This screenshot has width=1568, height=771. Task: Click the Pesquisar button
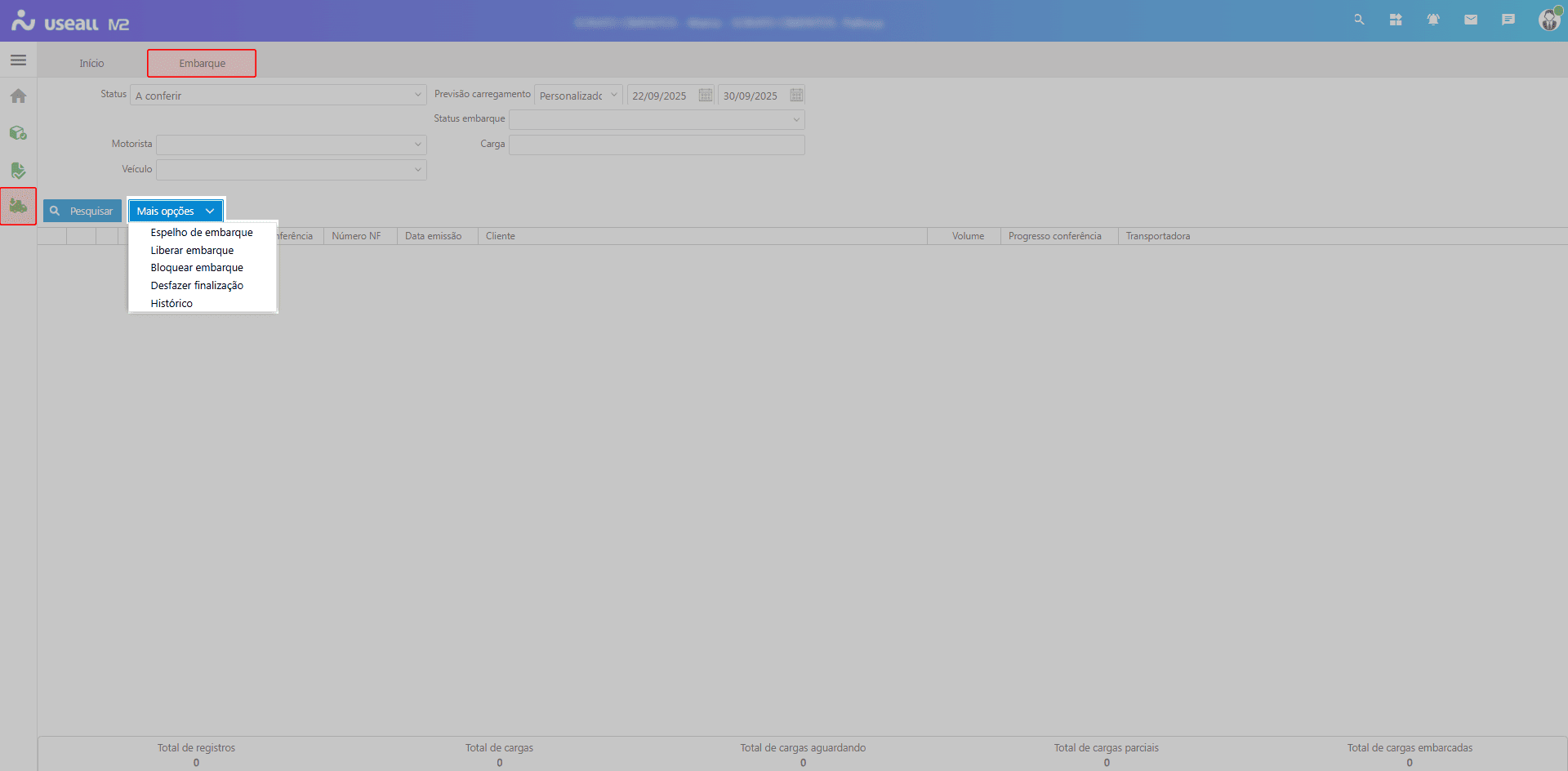click(x=82, y=212)
